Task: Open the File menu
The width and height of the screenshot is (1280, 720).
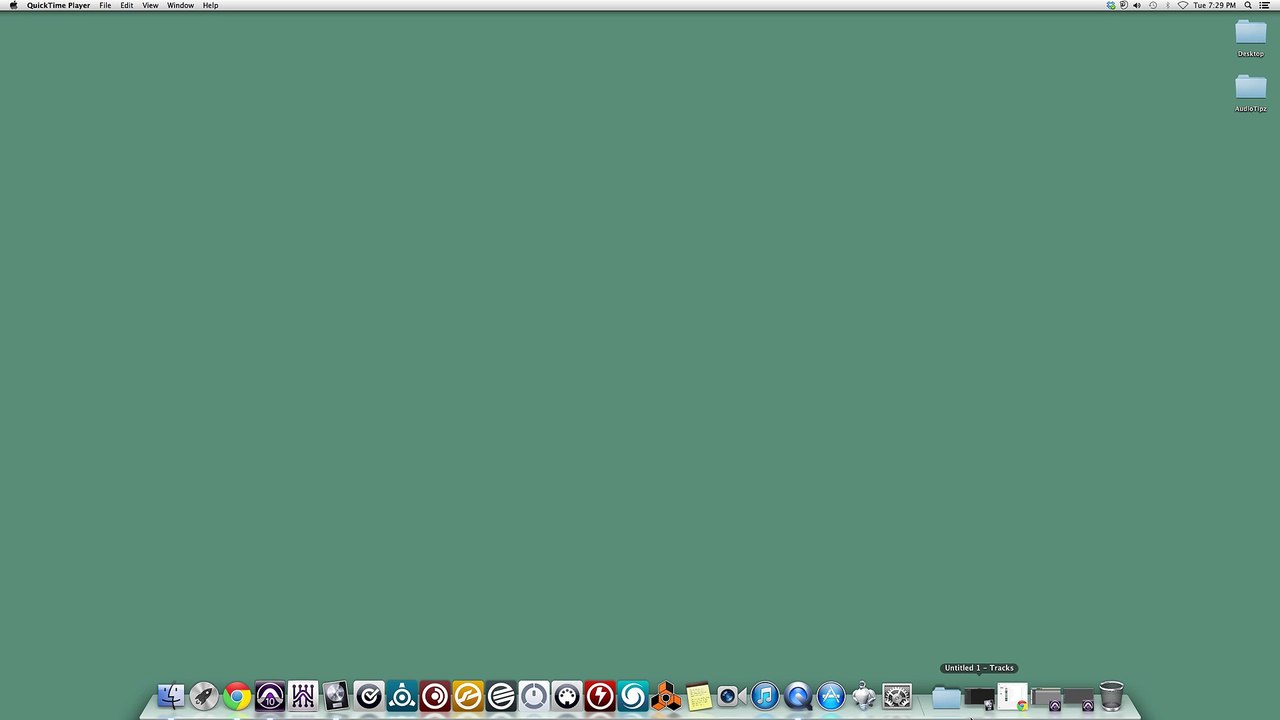Action: (105, 5)
